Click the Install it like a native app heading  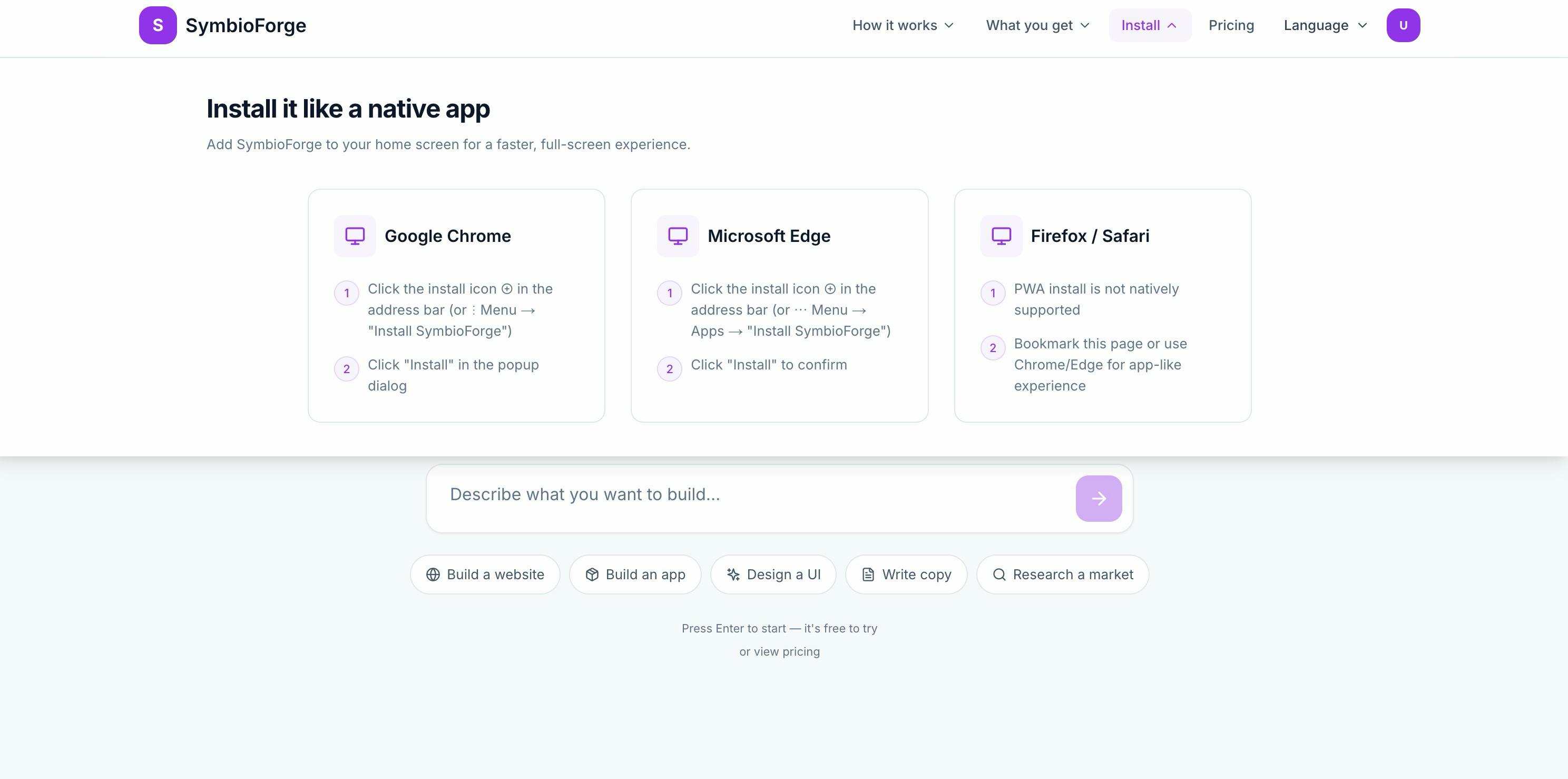pos(348,109)
